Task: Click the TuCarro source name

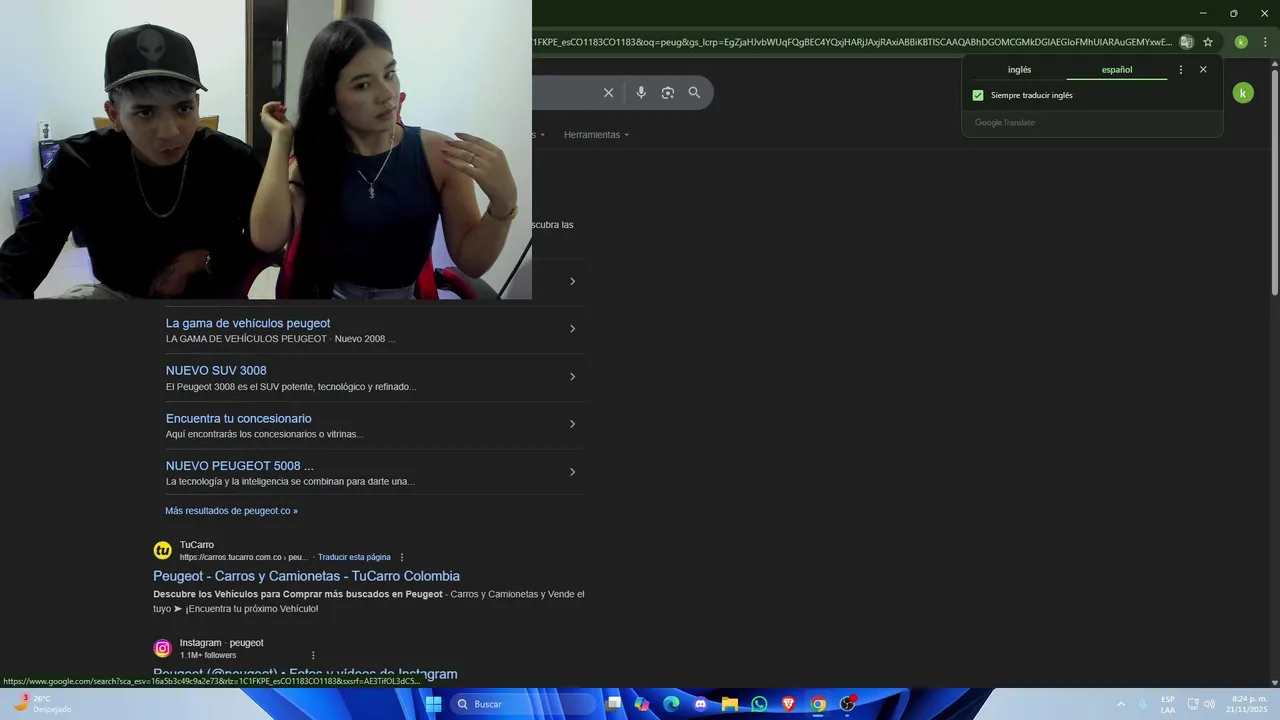Action: click(197, 545)
